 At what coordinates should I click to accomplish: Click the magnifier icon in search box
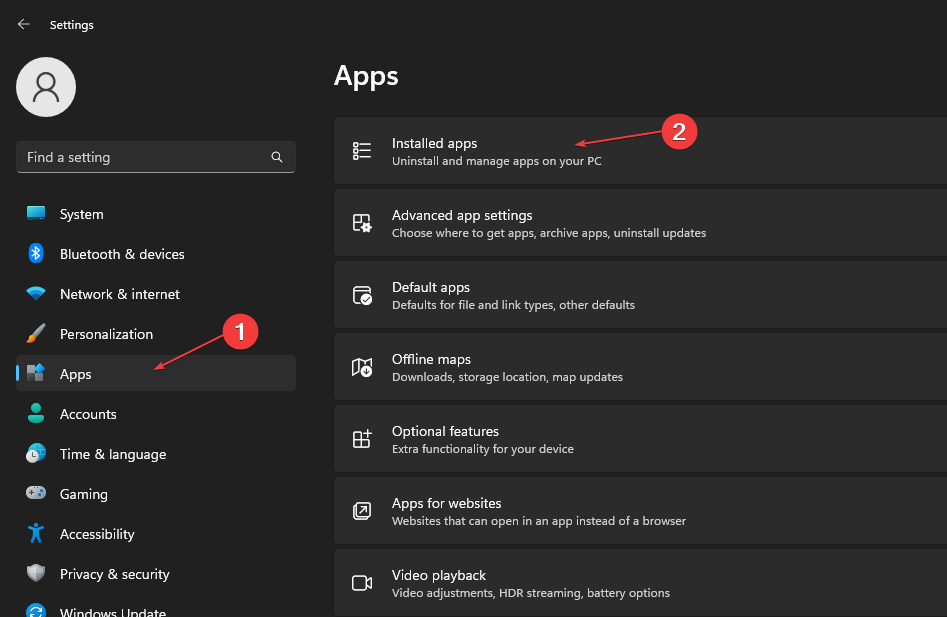point(277,157)
